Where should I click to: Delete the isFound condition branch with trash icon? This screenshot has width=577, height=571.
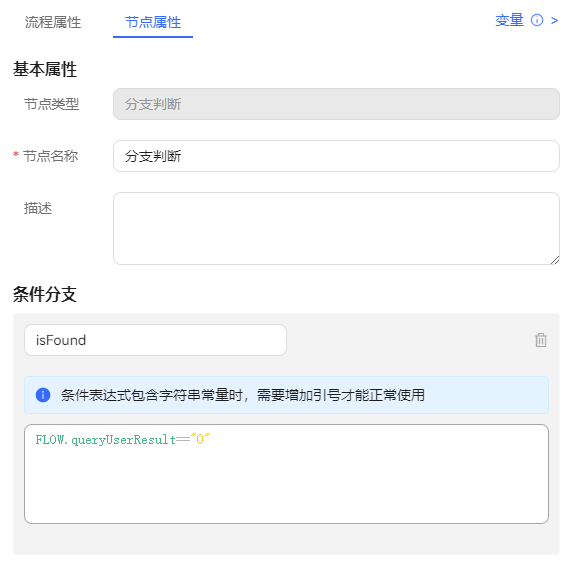(x=541, y=340)
